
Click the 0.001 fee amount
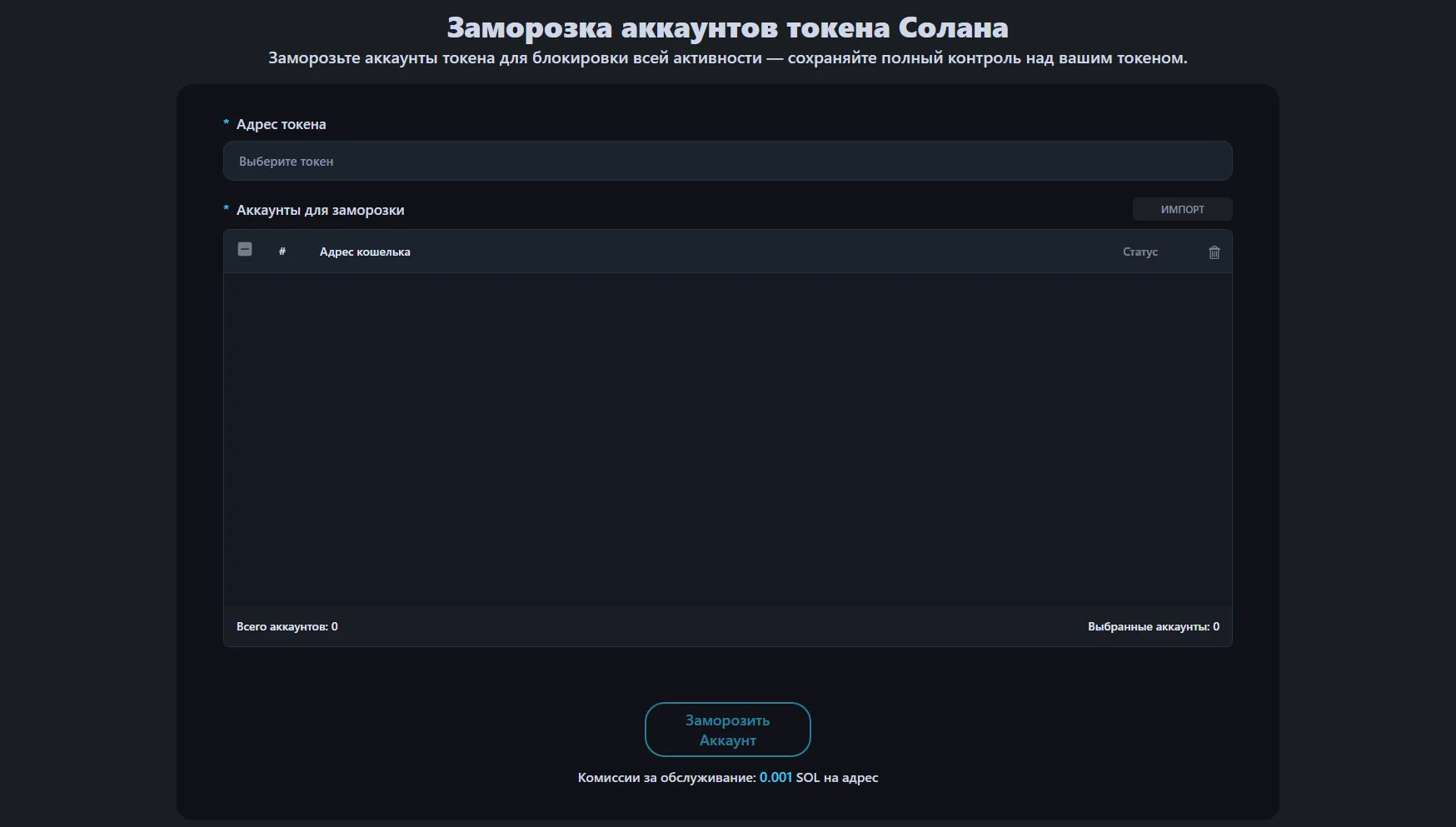(775, 778)
